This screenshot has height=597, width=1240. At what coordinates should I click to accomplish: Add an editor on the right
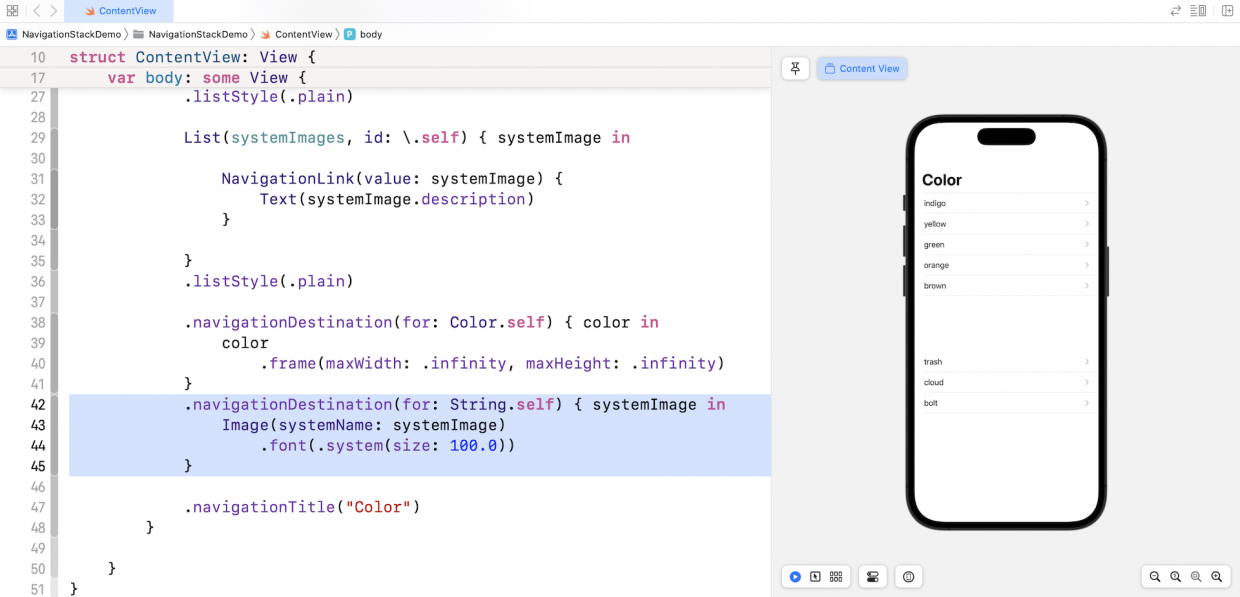point(1227,11)
